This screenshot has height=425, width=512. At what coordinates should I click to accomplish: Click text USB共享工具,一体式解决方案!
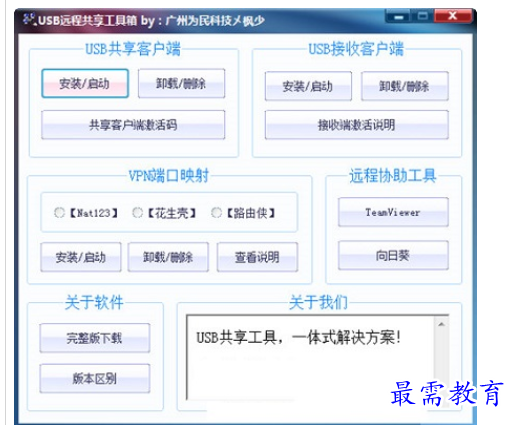(x=299, y=337)
